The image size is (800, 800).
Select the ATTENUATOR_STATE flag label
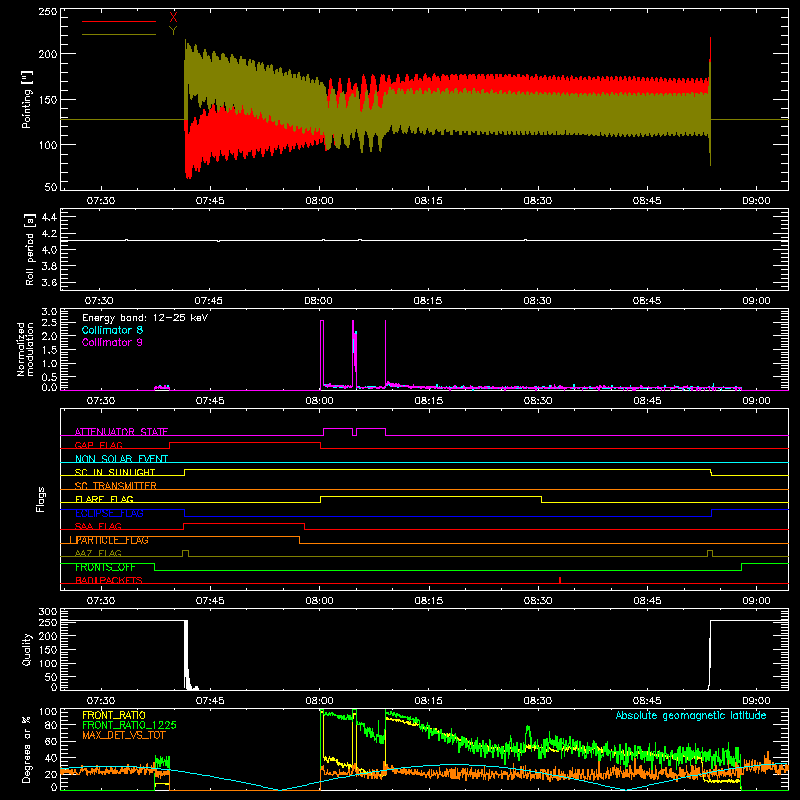point(121,432)
